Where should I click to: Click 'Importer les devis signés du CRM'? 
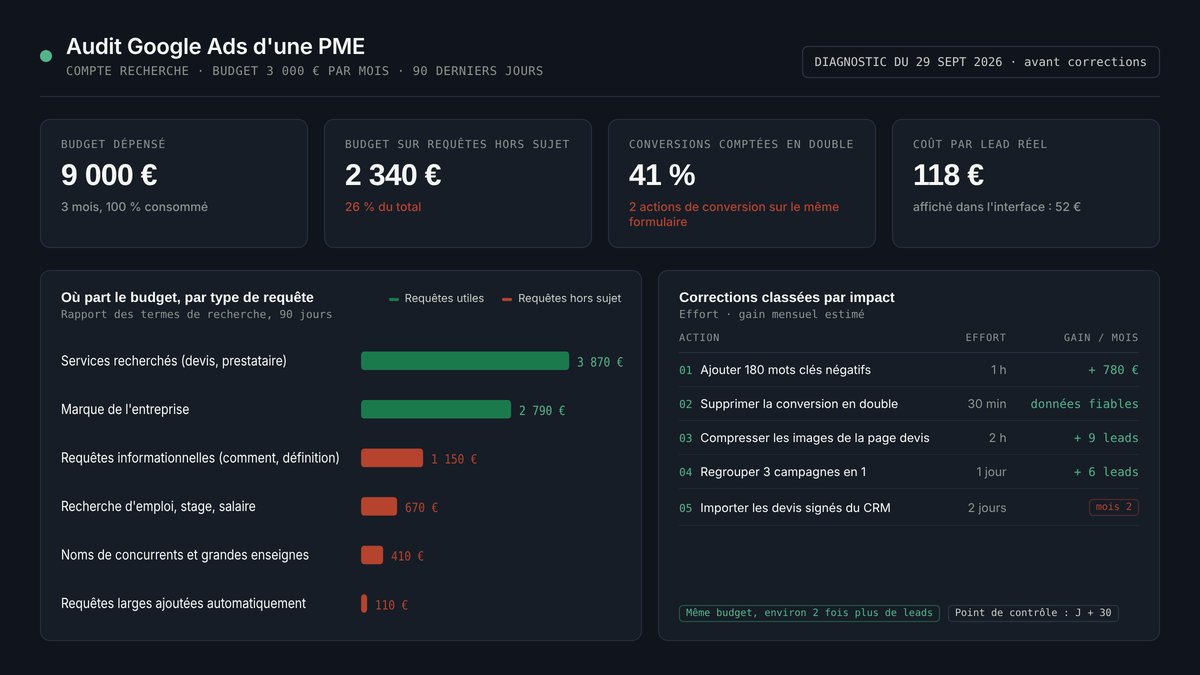(x=795, y=508)
